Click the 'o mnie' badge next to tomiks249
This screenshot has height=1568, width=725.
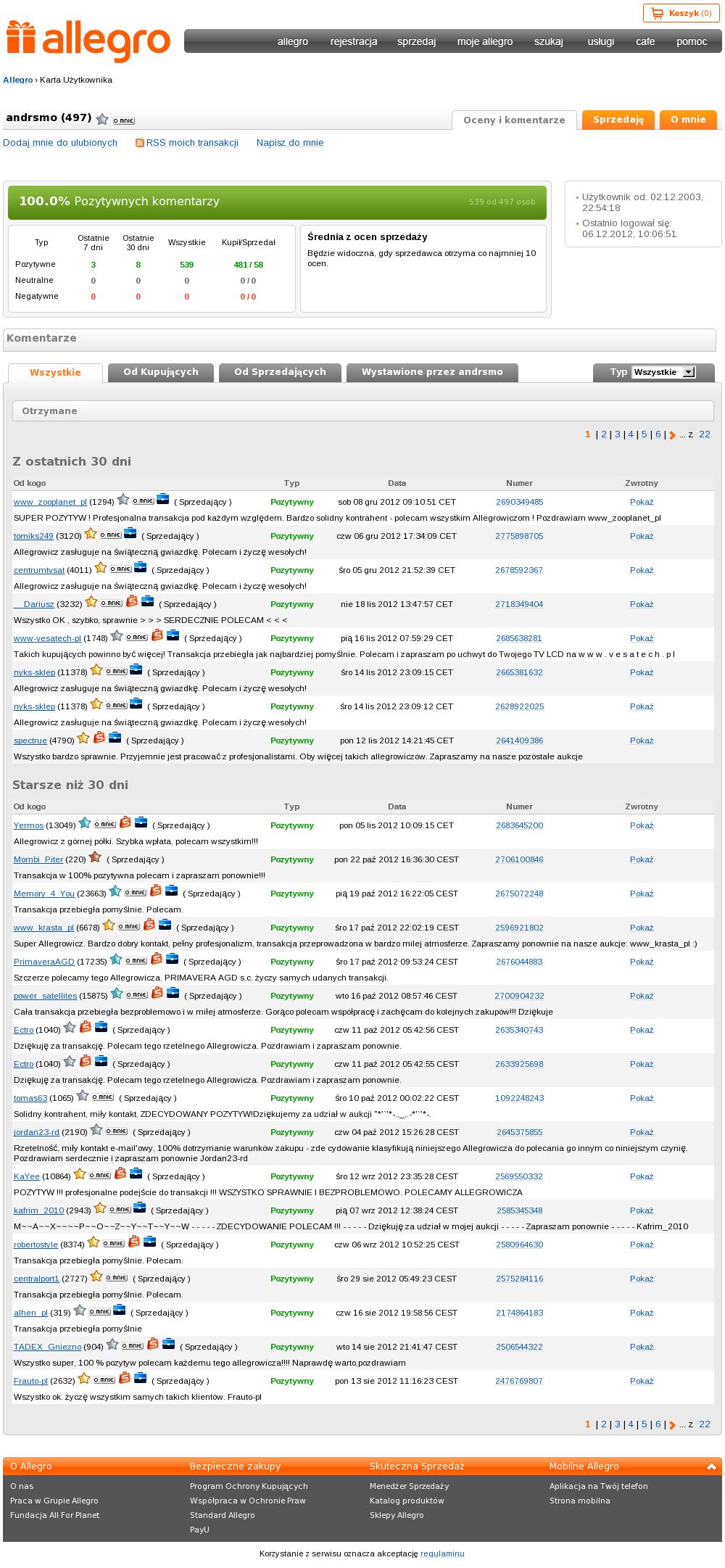(x=110, y=535)
